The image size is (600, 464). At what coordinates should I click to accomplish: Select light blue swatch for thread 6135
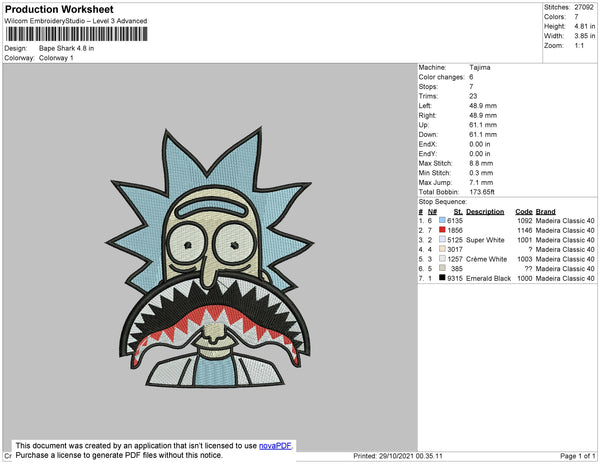[442, 220]
